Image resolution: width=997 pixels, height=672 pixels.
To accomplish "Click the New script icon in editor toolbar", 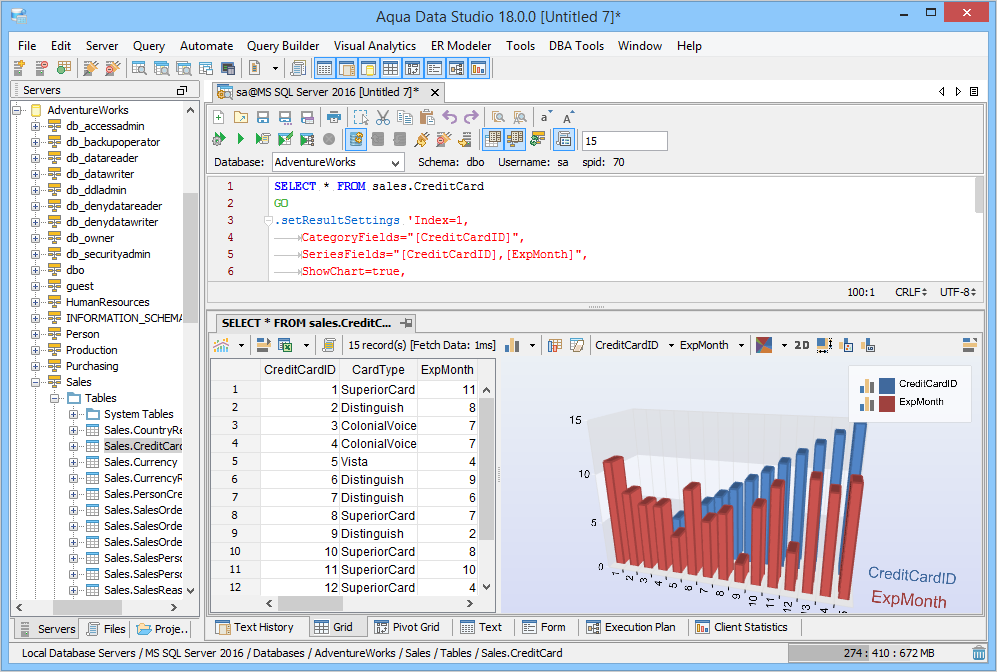I will tap(219, 118).
